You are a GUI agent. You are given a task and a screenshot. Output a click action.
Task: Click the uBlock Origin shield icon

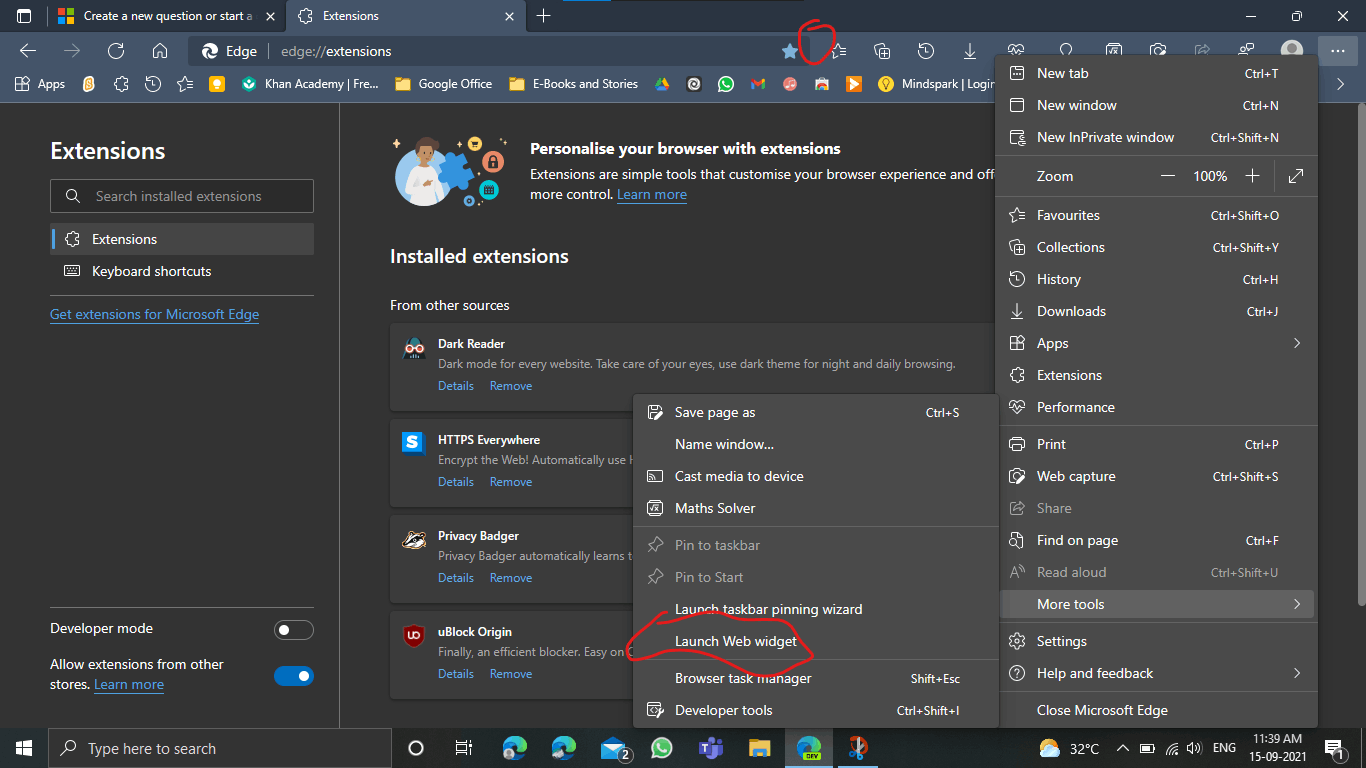[x=414, y=635]
